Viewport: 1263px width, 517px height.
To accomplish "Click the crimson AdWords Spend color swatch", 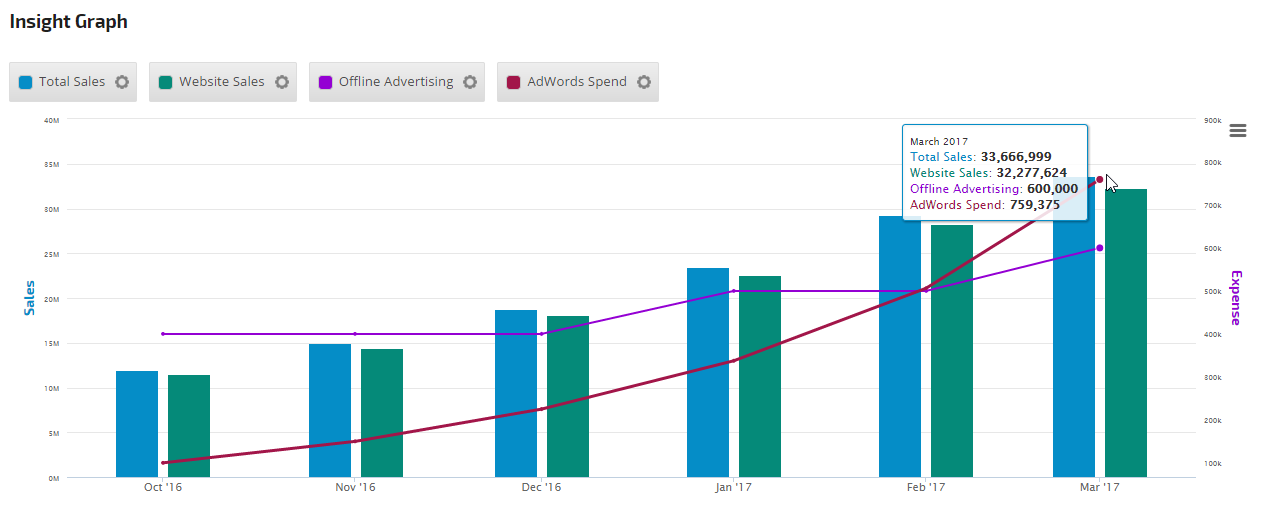I will [514, 82].
